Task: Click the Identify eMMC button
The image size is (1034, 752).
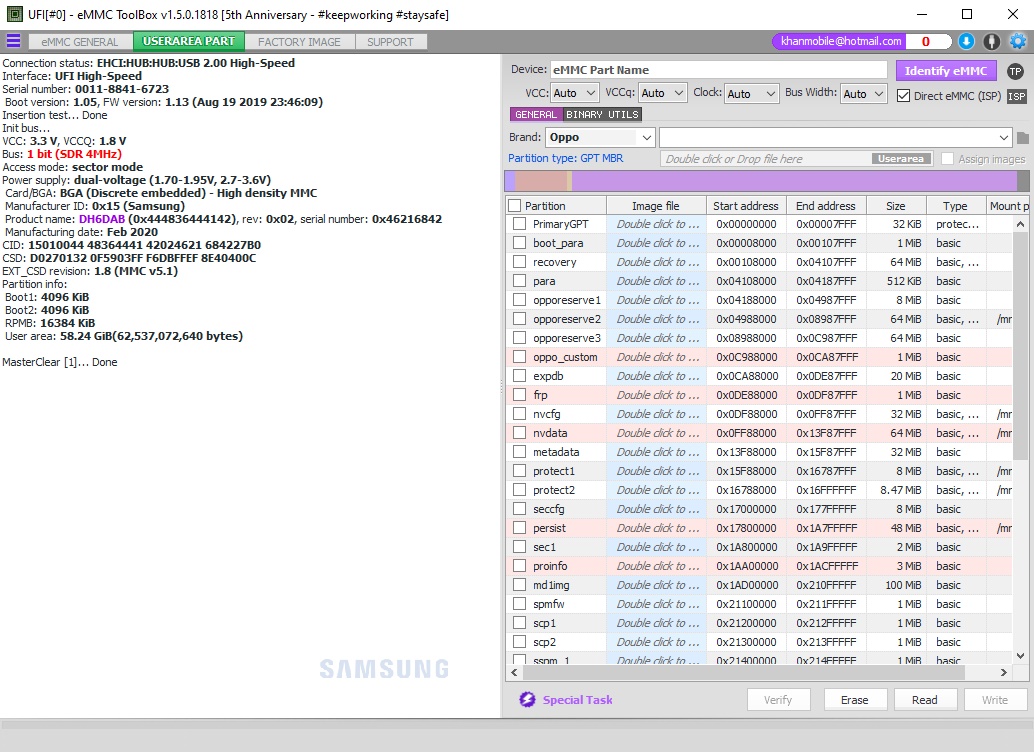Action: [x=946, y=71]
